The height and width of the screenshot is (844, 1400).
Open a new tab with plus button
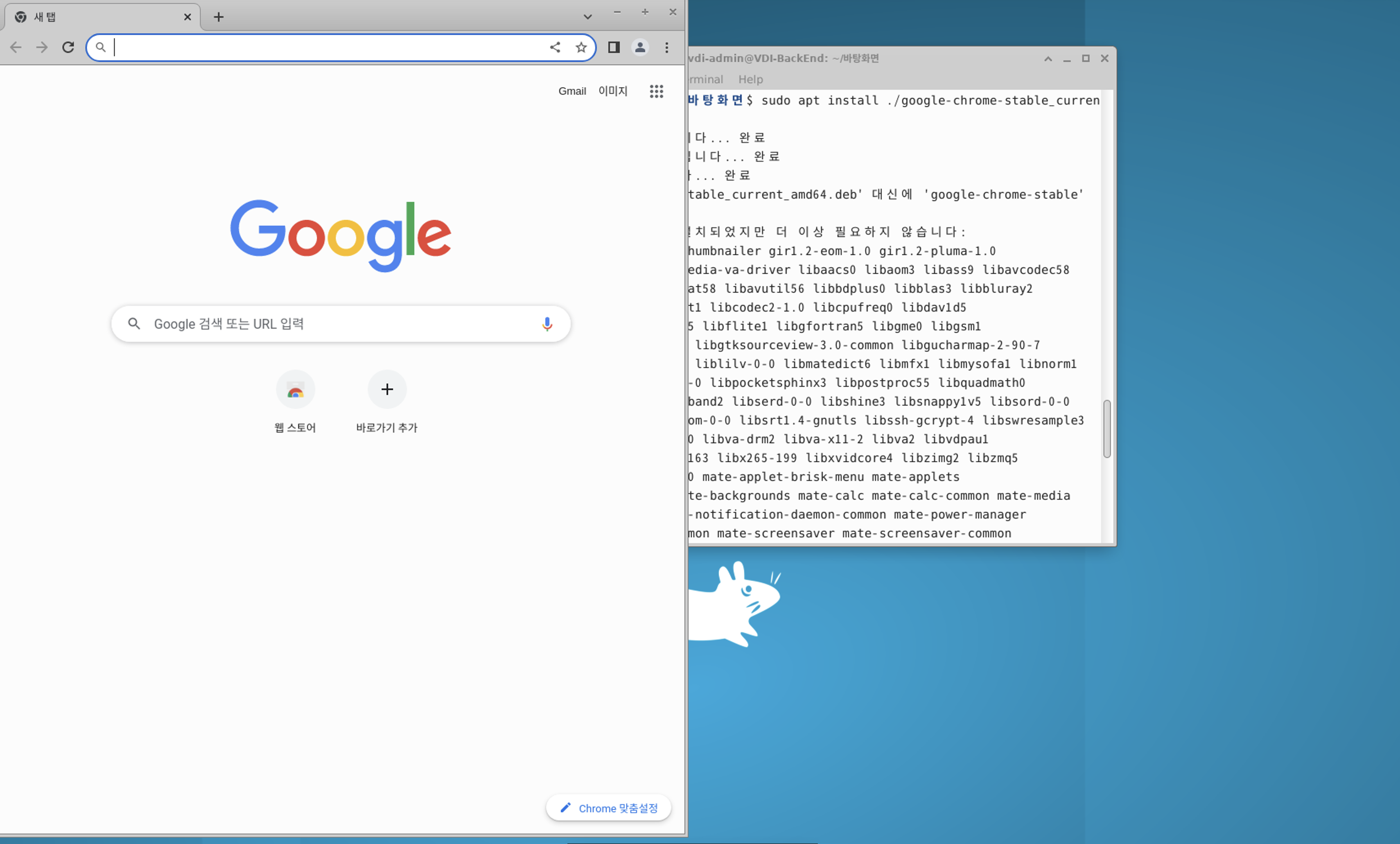pyautogui.click(x=218, y=17)
